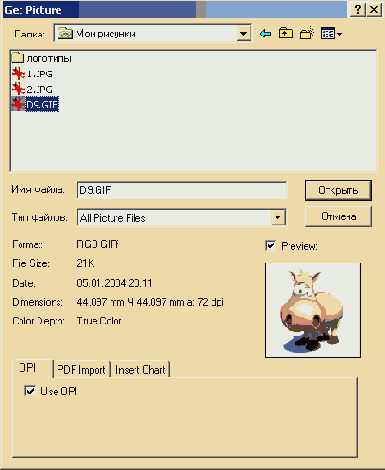This screenshot has width=385, height=470.
Task: Open the view menu icon
Action: click(x=328, y=34)
